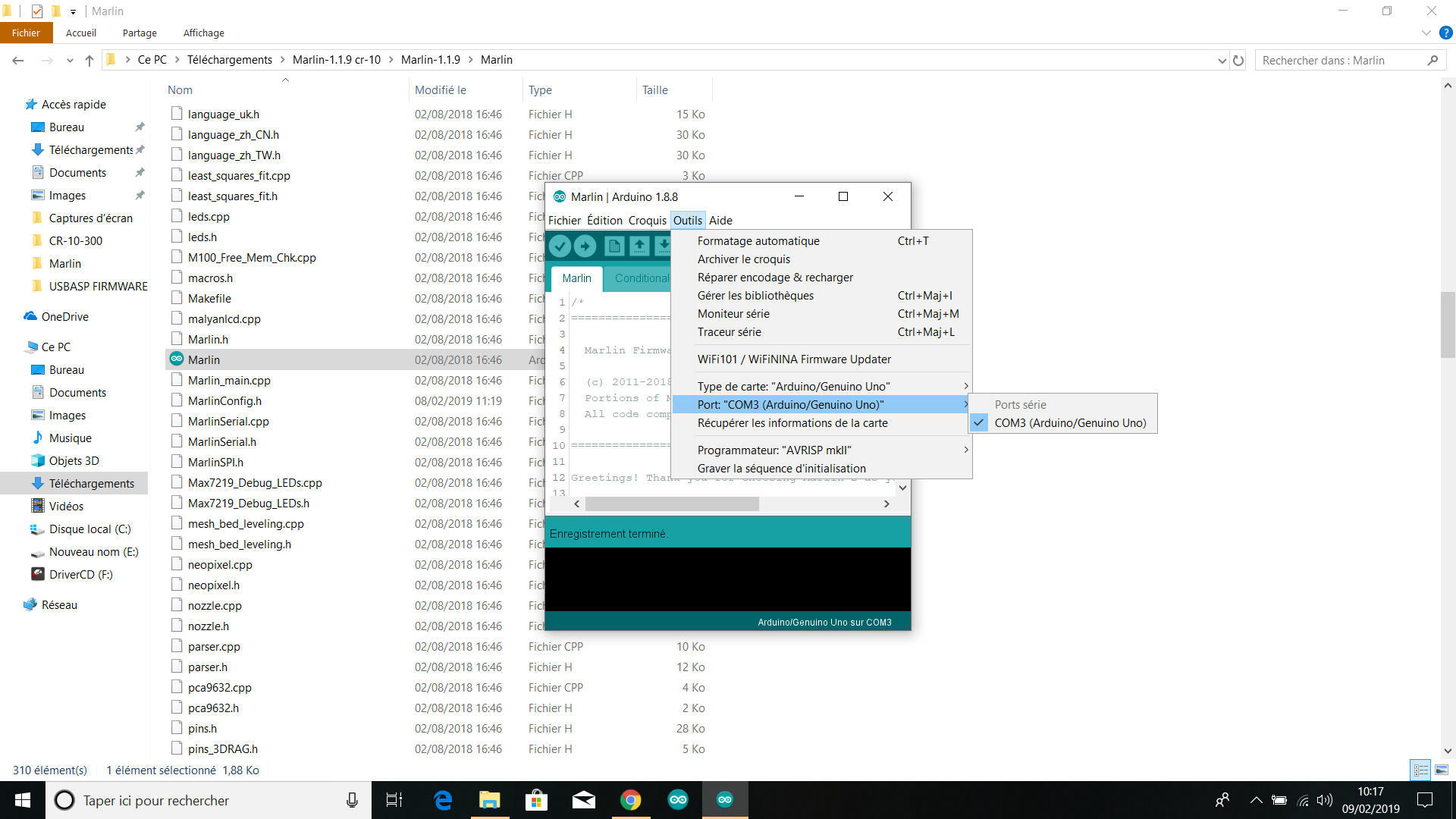Switch to details view toggle

tap(1421, 770)
